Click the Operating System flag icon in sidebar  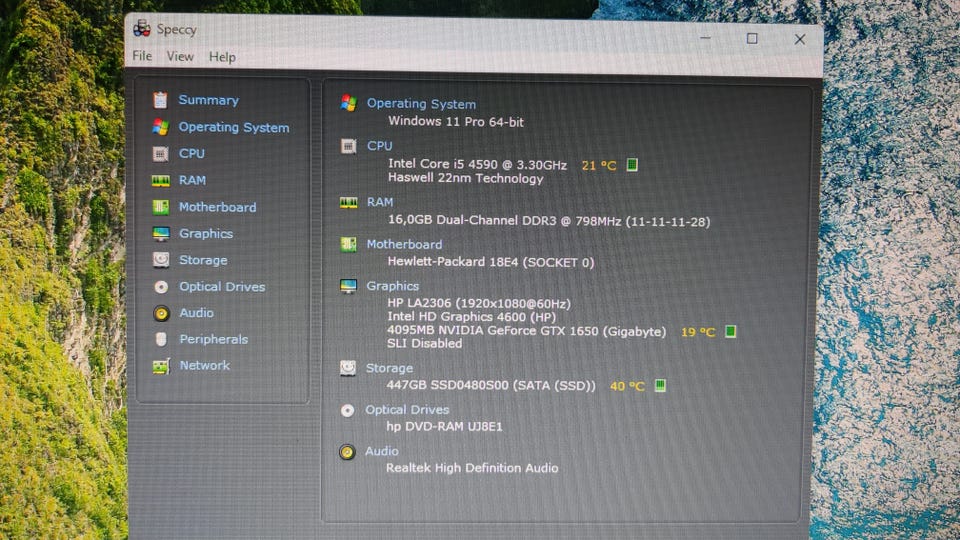pos(160,127)
